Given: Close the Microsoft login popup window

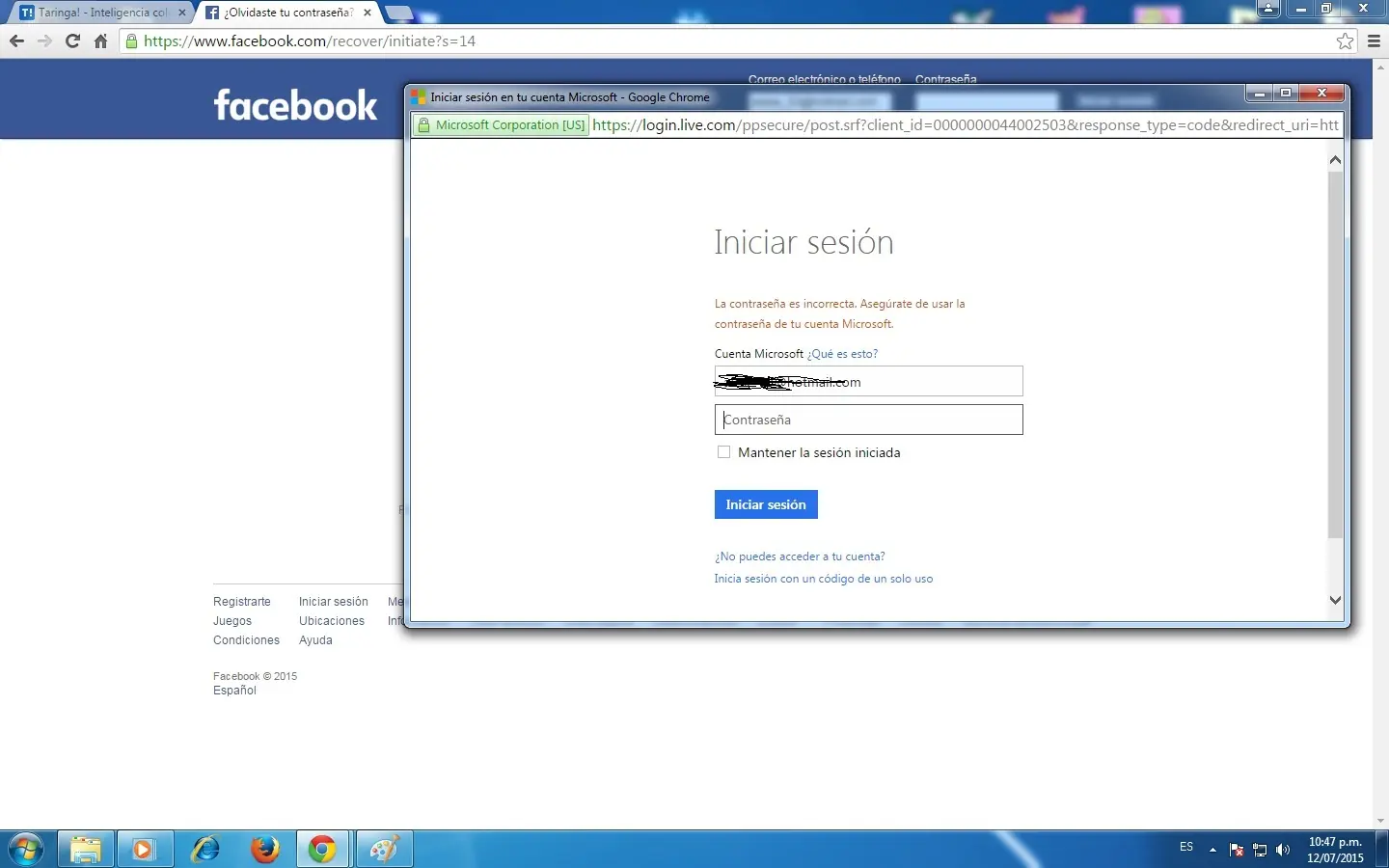Looking at the screenshot, I should coord(1321,93).
